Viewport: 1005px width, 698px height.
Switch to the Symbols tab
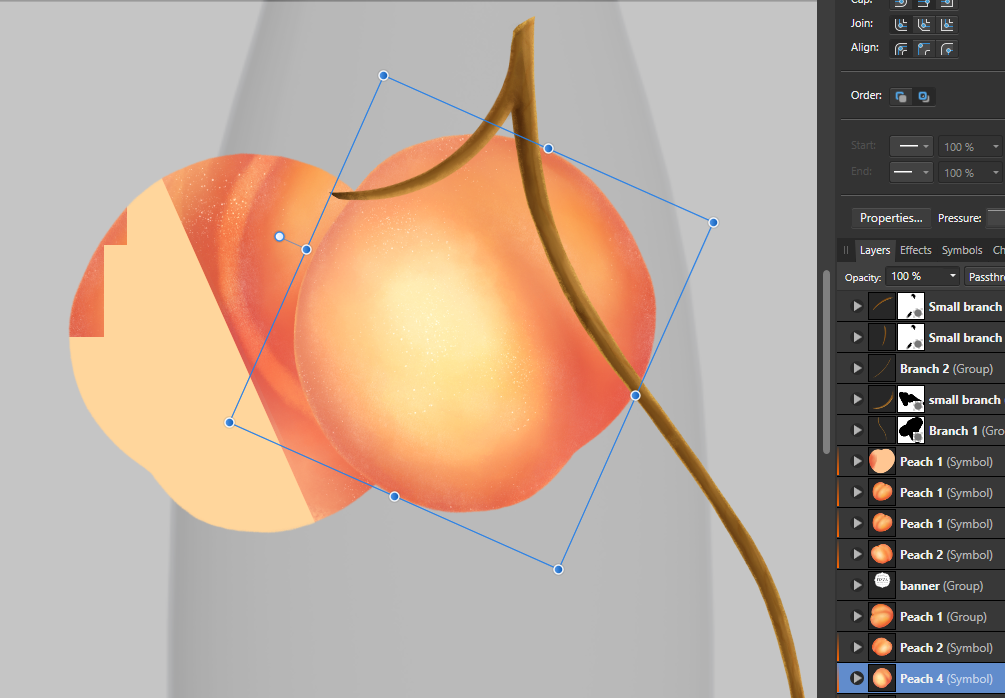(961, 250)
